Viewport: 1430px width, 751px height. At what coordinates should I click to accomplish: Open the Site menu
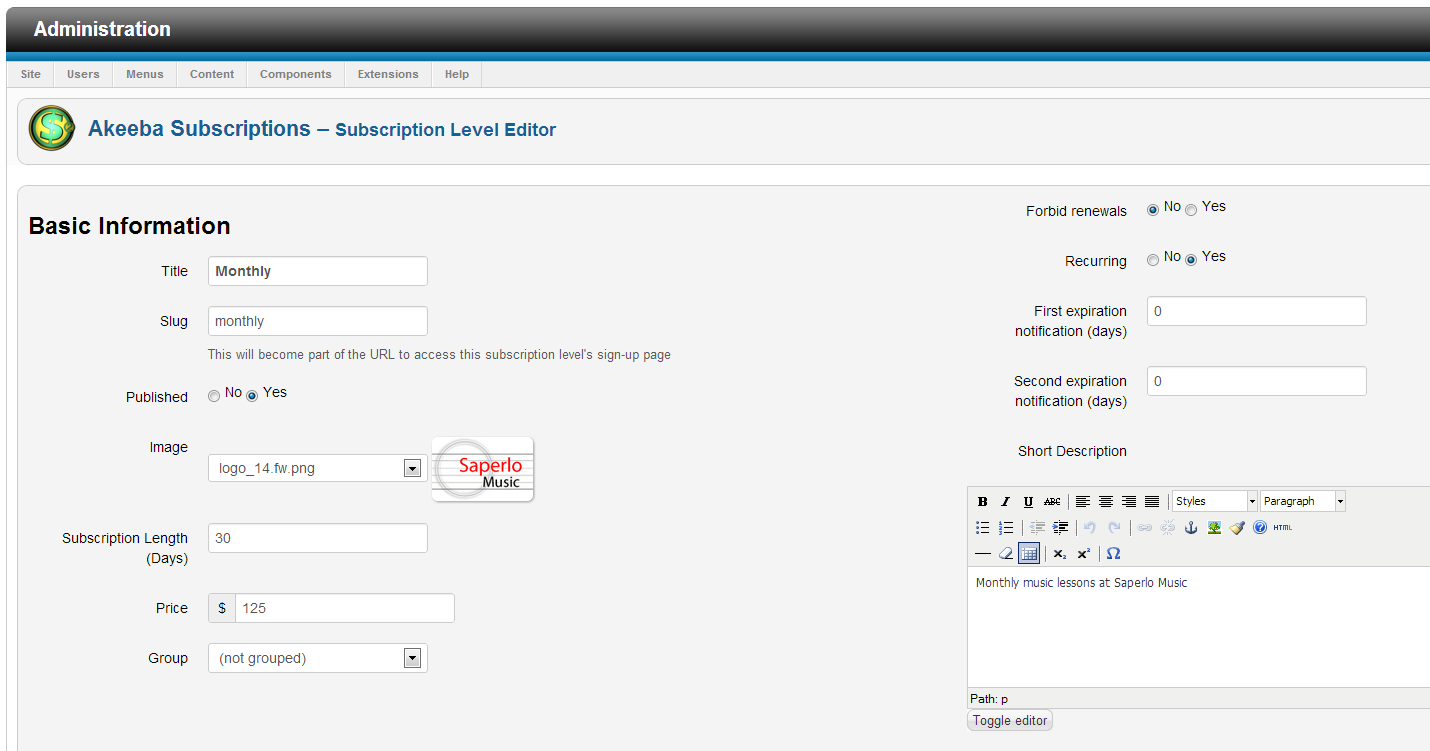31,74
